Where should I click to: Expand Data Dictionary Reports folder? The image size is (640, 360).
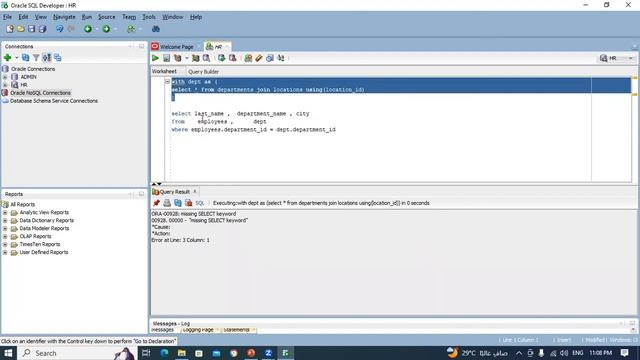[5, 220]
